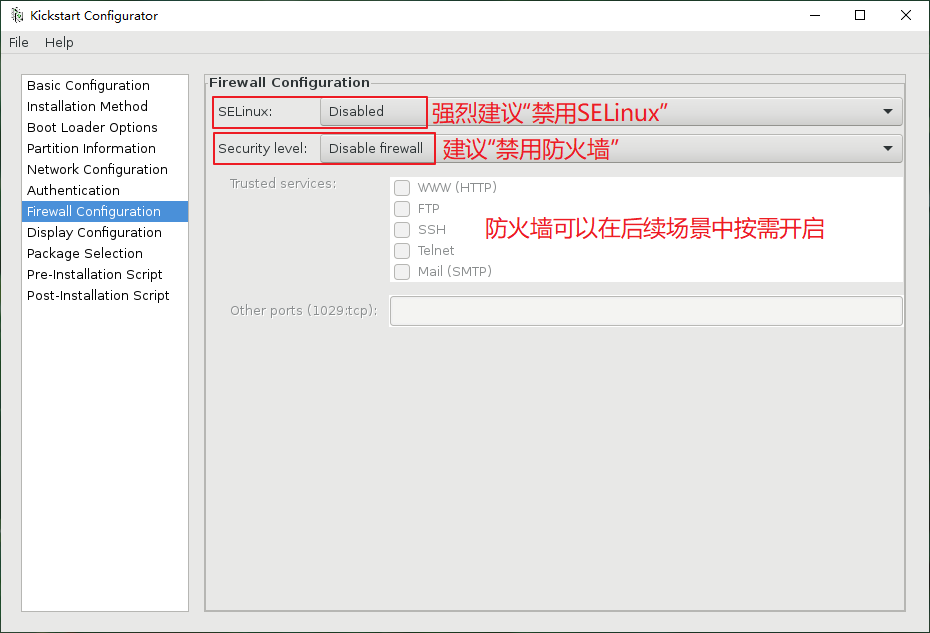Maximize the Kickstart Configurator window

click(x=860, y=15)
